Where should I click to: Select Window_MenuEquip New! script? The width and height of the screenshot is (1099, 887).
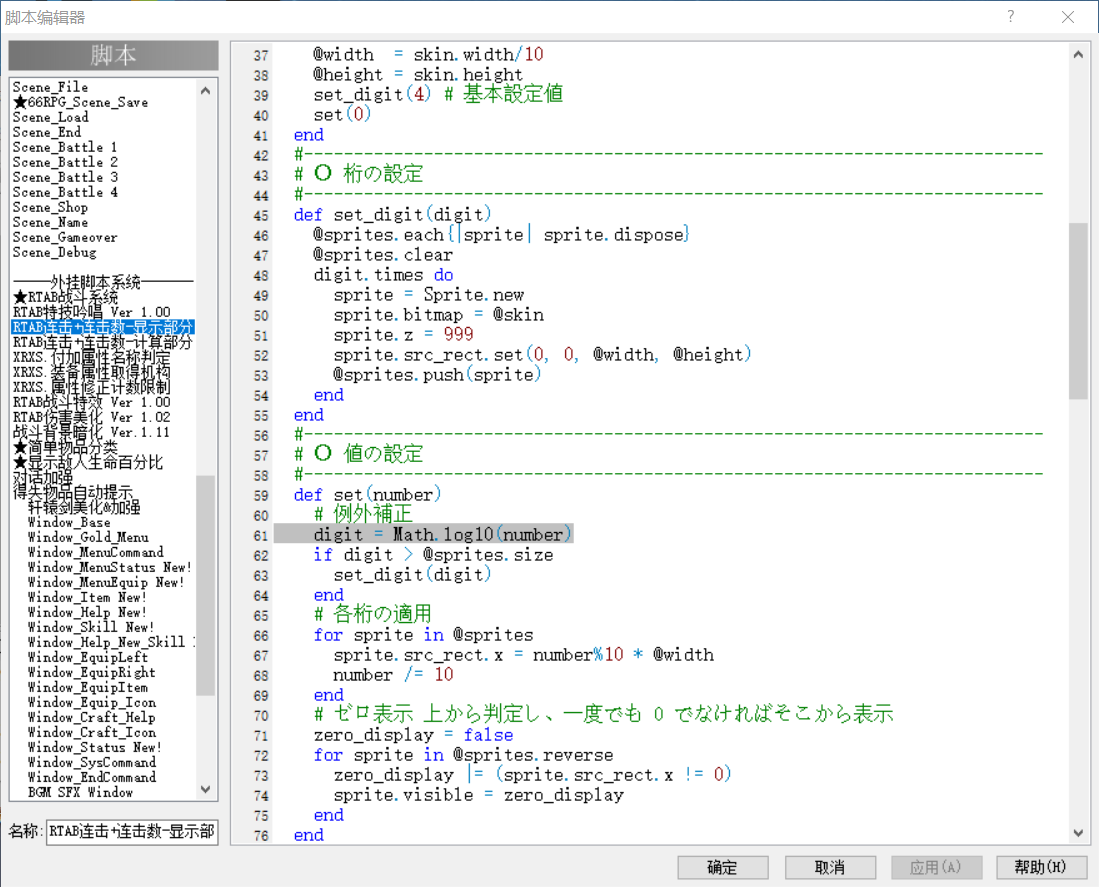106,582
